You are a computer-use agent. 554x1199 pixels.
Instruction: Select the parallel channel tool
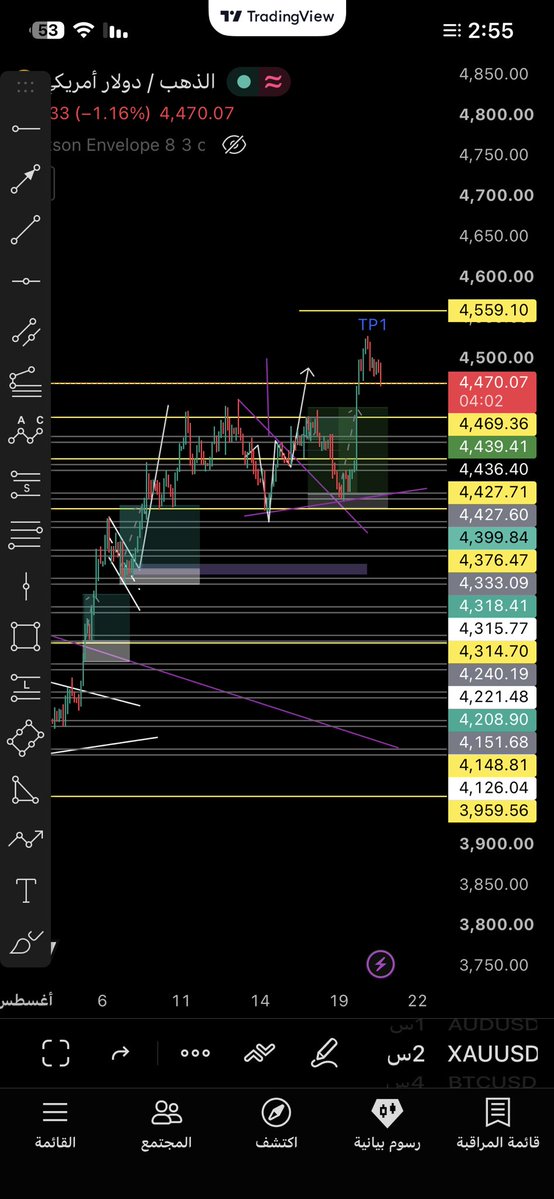pos(25,331)
